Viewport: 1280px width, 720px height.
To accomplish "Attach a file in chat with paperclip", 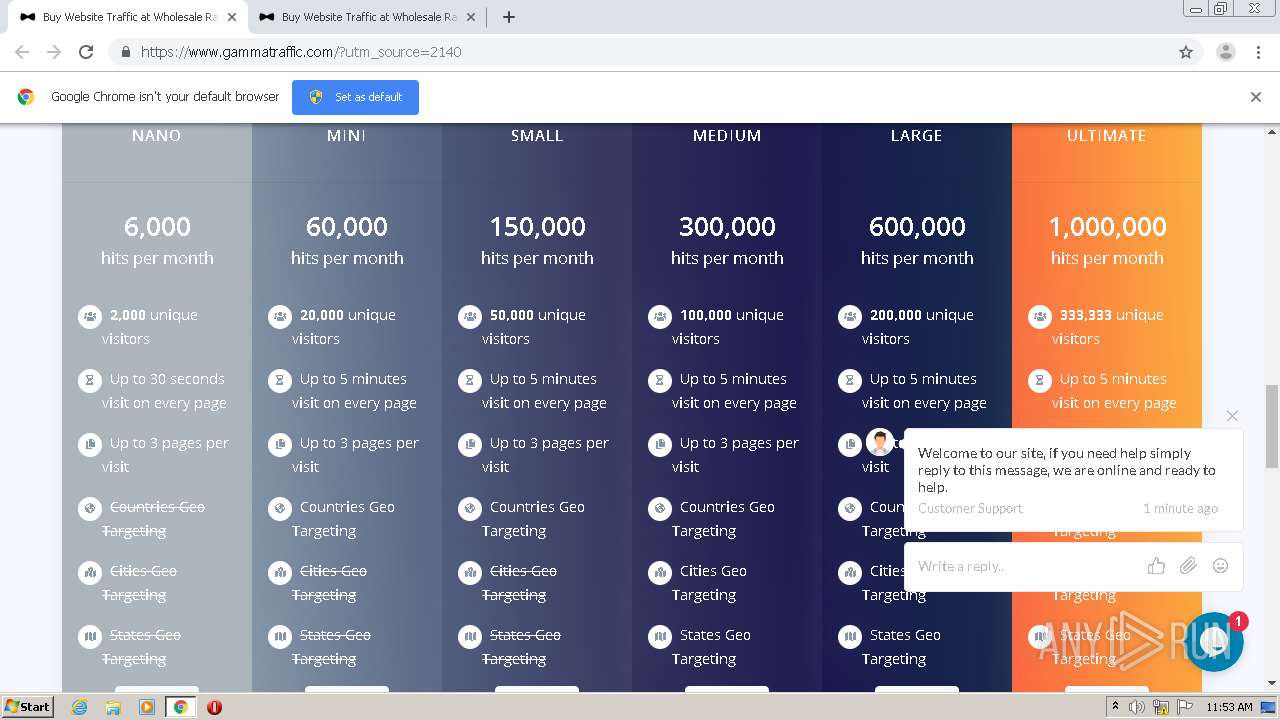I will pyautogui.click(x=1188, y=566).
